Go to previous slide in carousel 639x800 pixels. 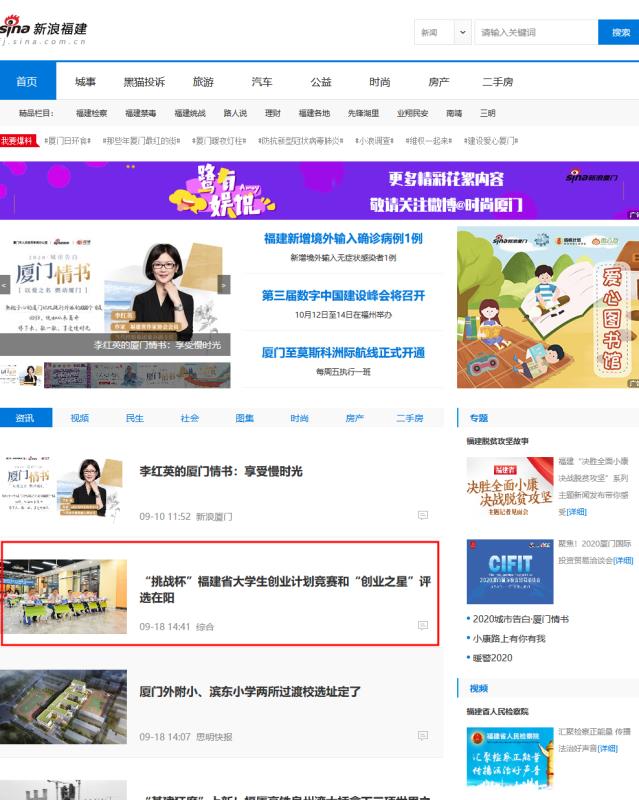[x=5, y=285]
